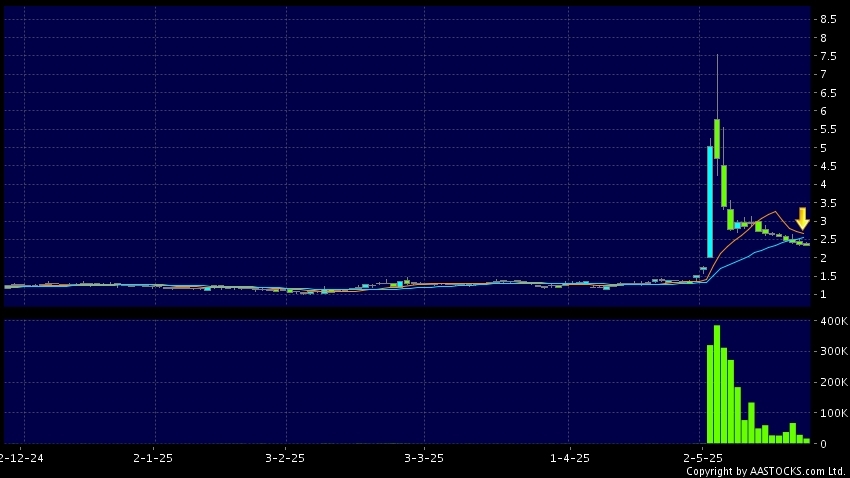This screenshot has width=850, height=478.
Task: Click the 2-1-25 date label
Action: coord(153,458)
